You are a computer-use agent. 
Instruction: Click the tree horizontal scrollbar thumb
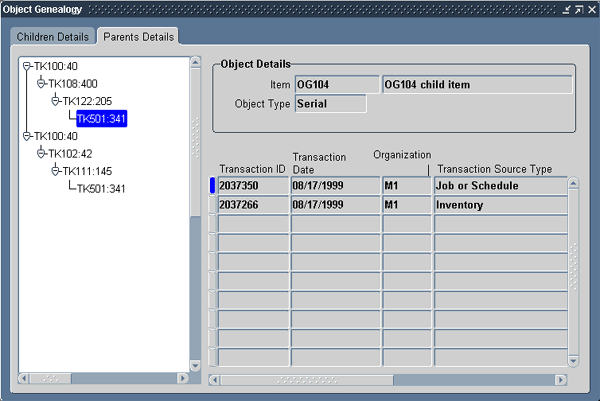[x=51, y=378]
